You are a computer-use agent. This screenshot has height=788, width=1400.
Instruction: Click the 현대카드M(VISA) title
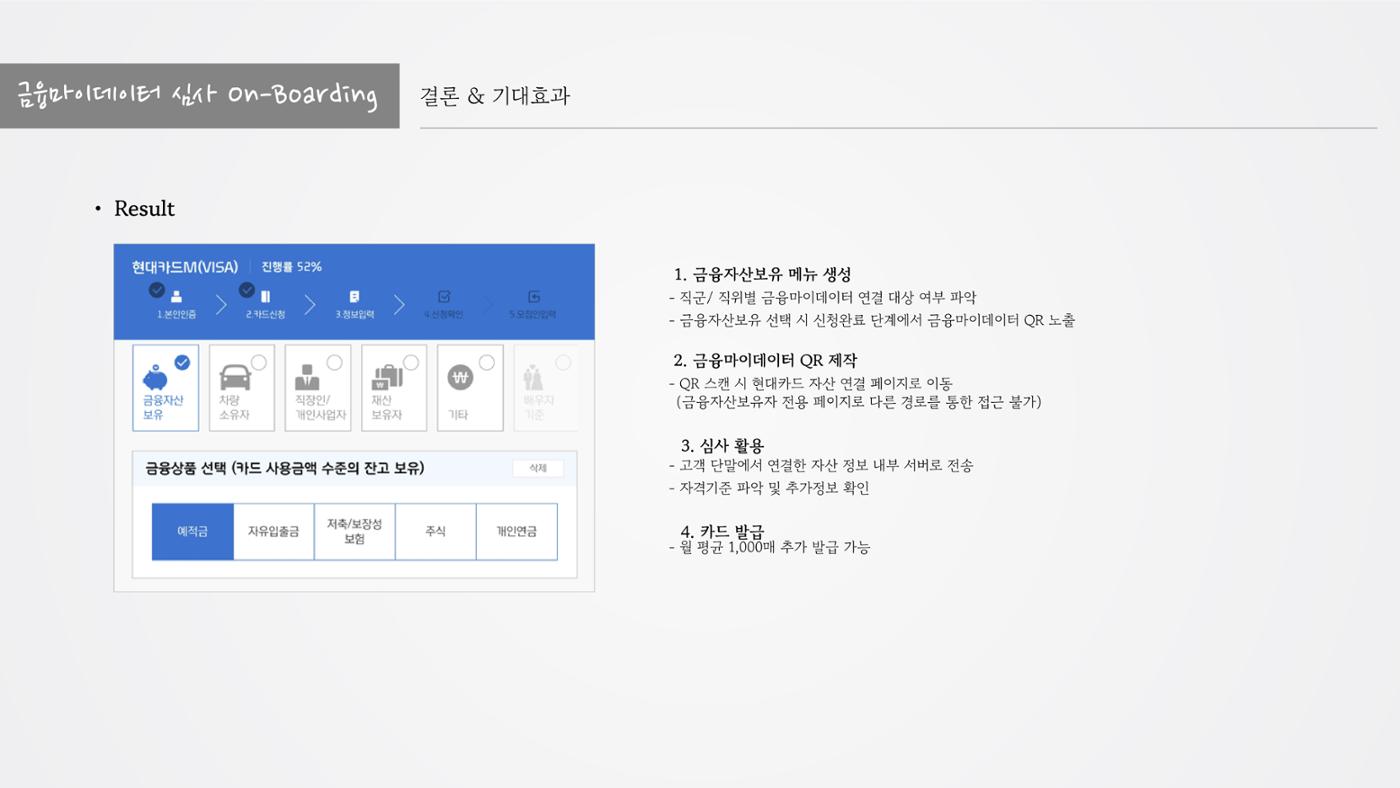click(185, 267)
